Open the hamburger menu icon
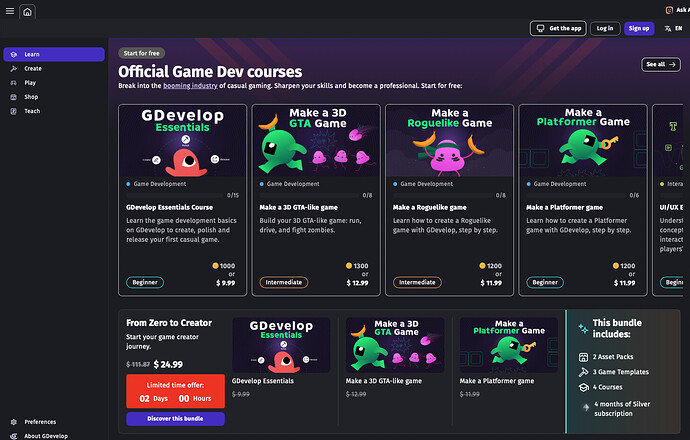 pyautogui.click(x=10, y=11)
